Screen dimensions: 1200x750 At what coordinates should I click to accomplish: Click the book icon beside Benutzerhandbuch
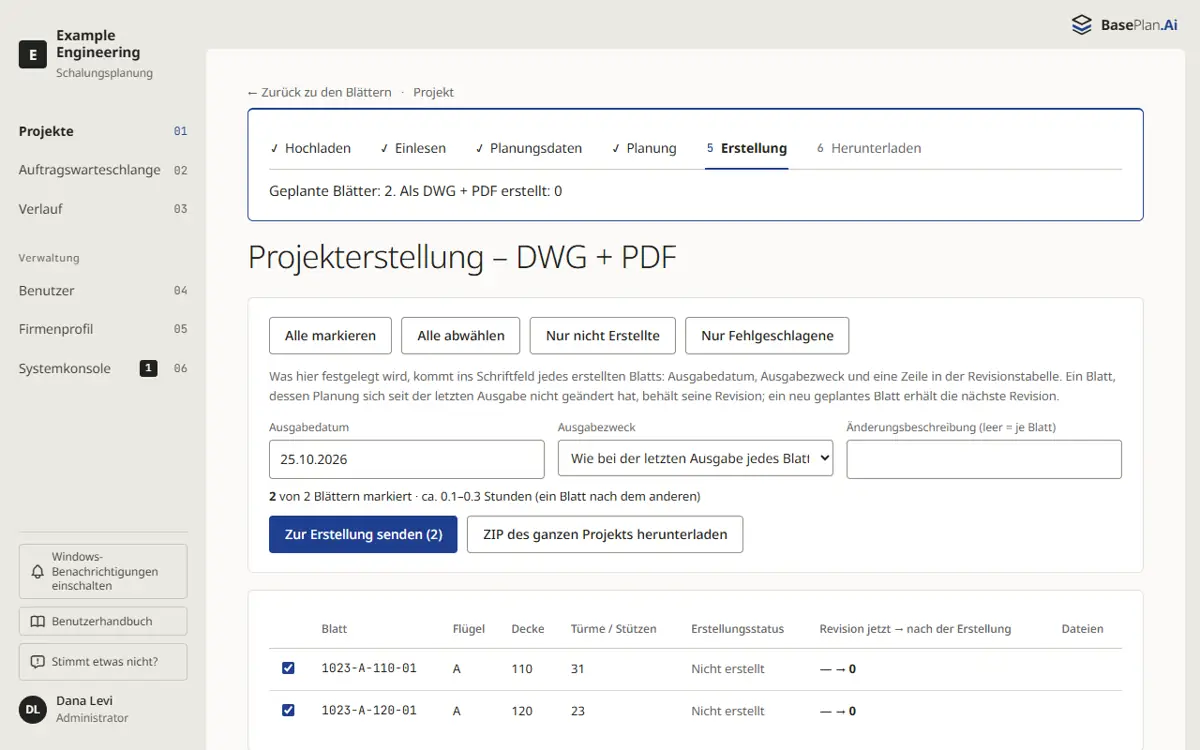point(38,621)
